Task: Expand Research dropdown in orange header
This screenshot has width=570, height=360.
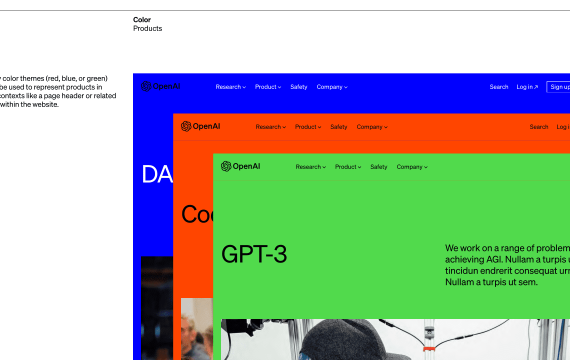Action: click(x=271, y=127)
